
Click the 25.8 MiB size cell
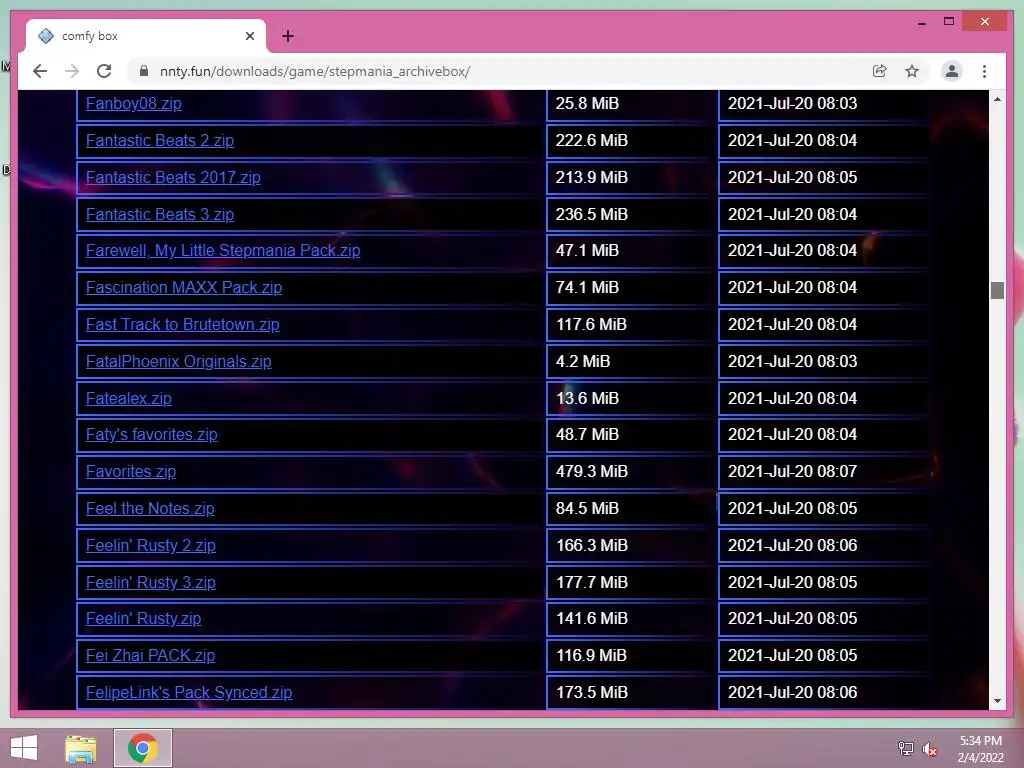click(x=631, y=104)
